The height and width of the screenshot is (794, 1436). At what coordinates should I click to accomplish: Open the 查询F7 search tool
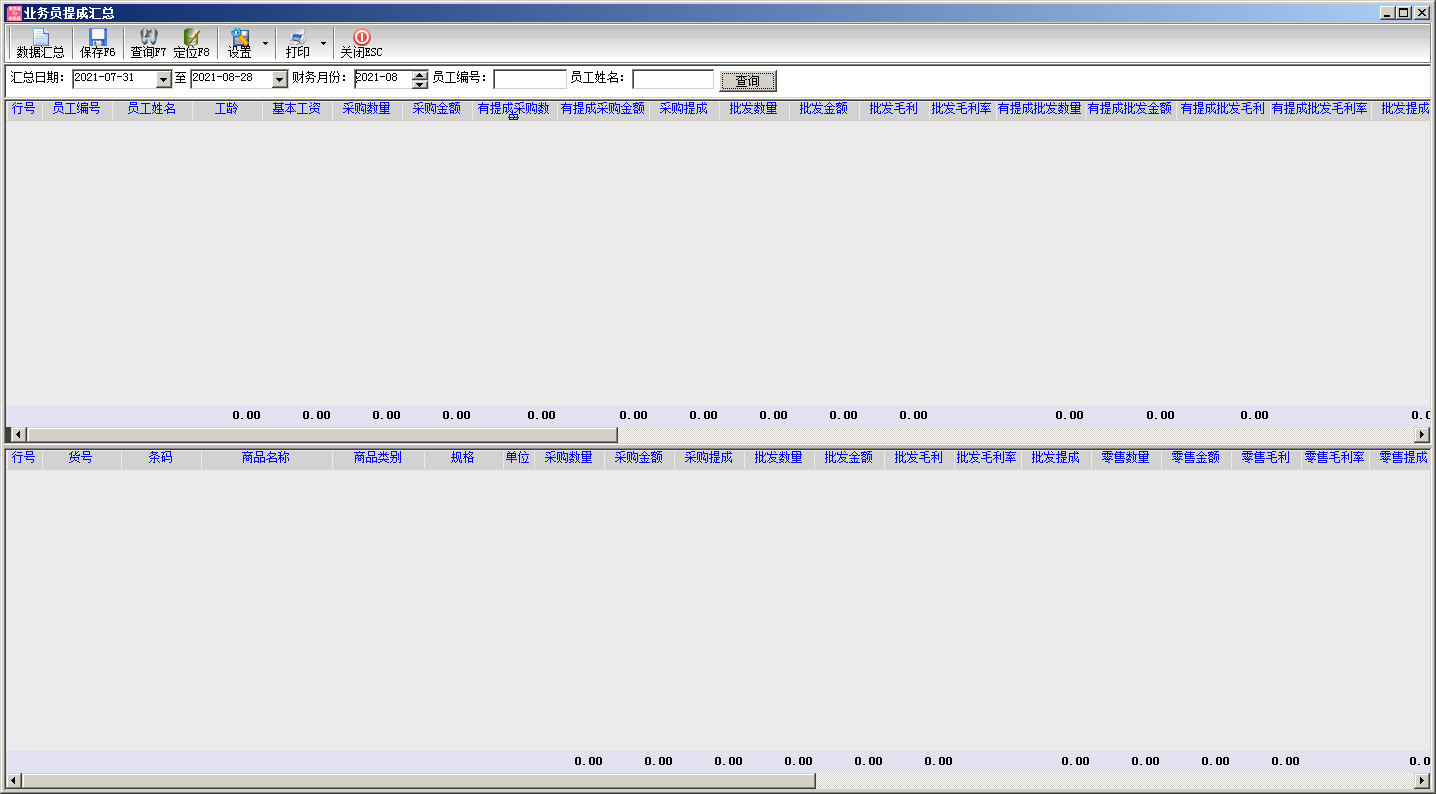(148, 43)
